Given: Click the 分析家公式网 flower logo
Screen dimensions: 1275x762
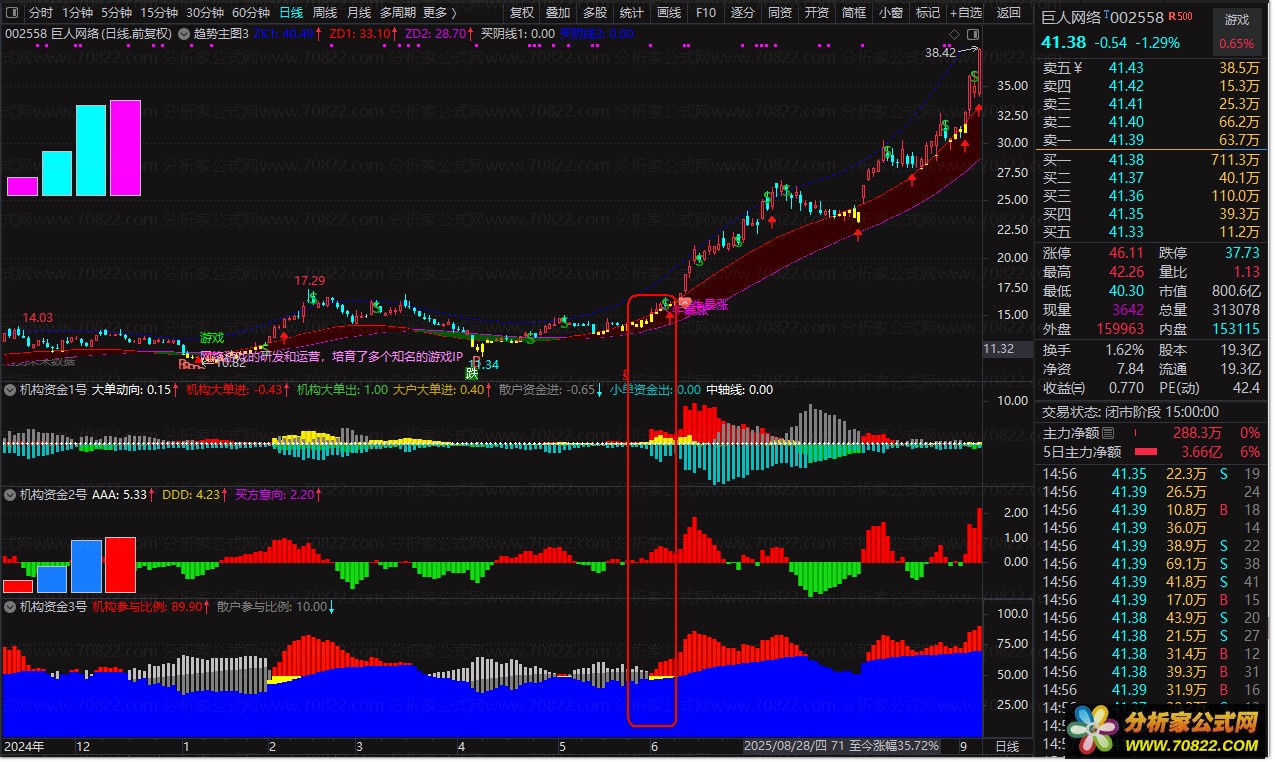Looking at the screenshot, I should coord(1092,730).
